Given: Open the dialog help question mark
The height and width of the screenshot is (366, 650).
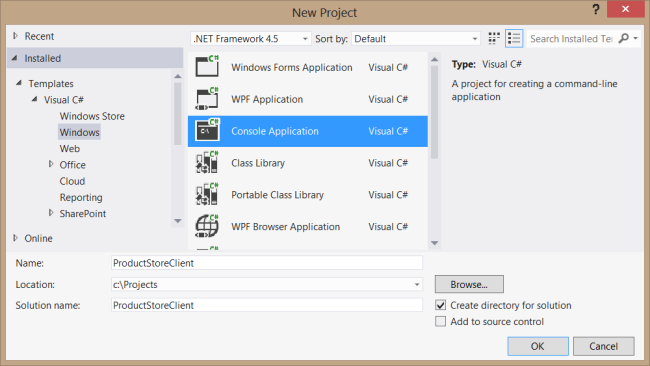Looking at the screenshot, I should [596, 9].
